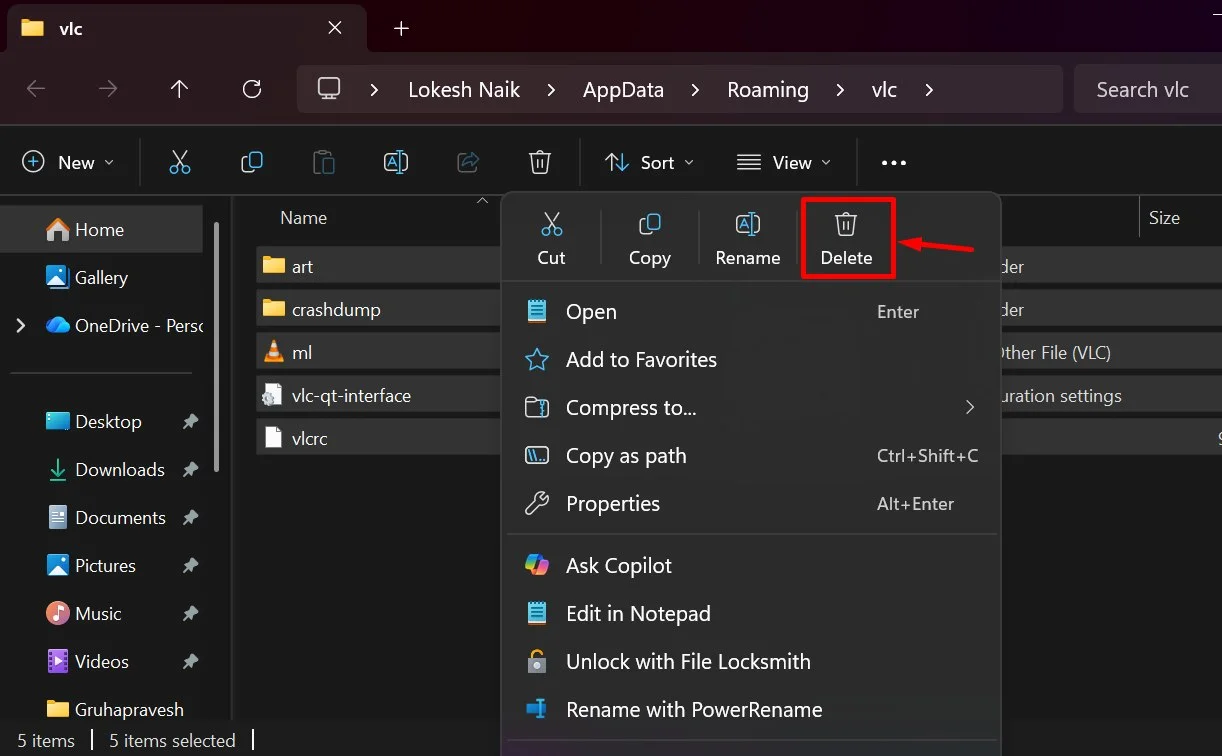Go forward with the forward arrow
The width and height of the screenshot is (1222, 756).
click(x=108, y=89)
